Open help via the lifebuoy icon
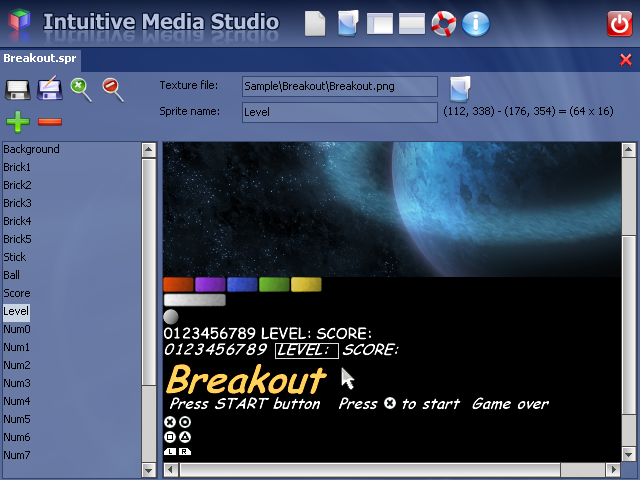The image size is (640, 480). coord(444,24)
